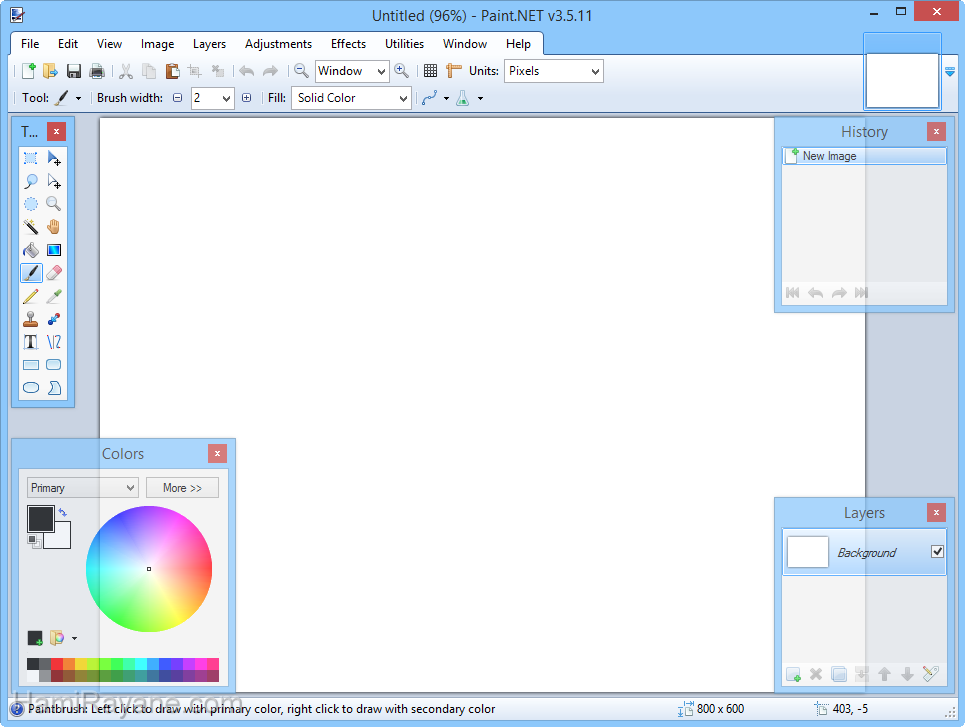Select the Freeform Shape tool
The height and width of the screenshot is (727, 965).
54,387
